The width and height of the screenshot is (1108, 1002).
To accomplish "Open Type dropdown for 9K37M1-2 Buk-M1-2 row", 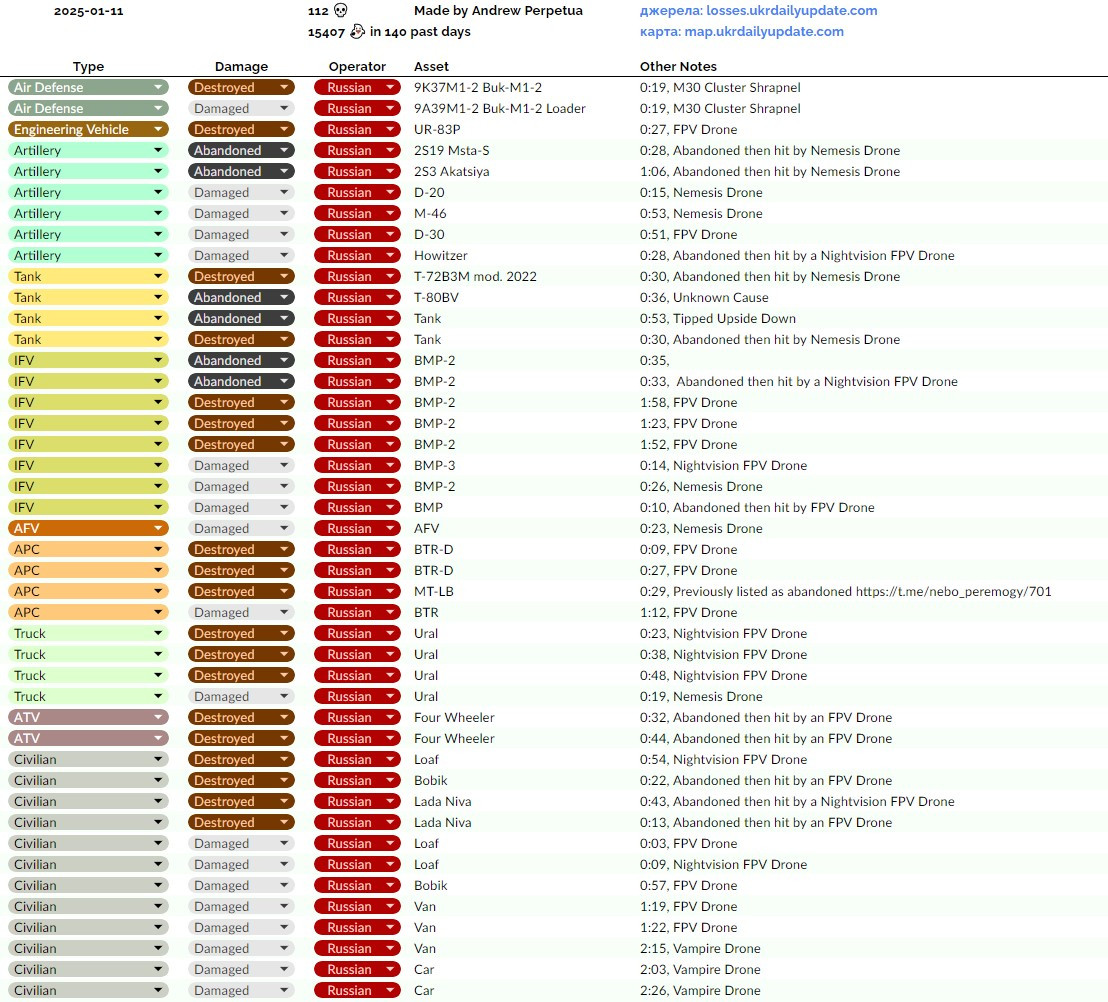I will [88, 88].
